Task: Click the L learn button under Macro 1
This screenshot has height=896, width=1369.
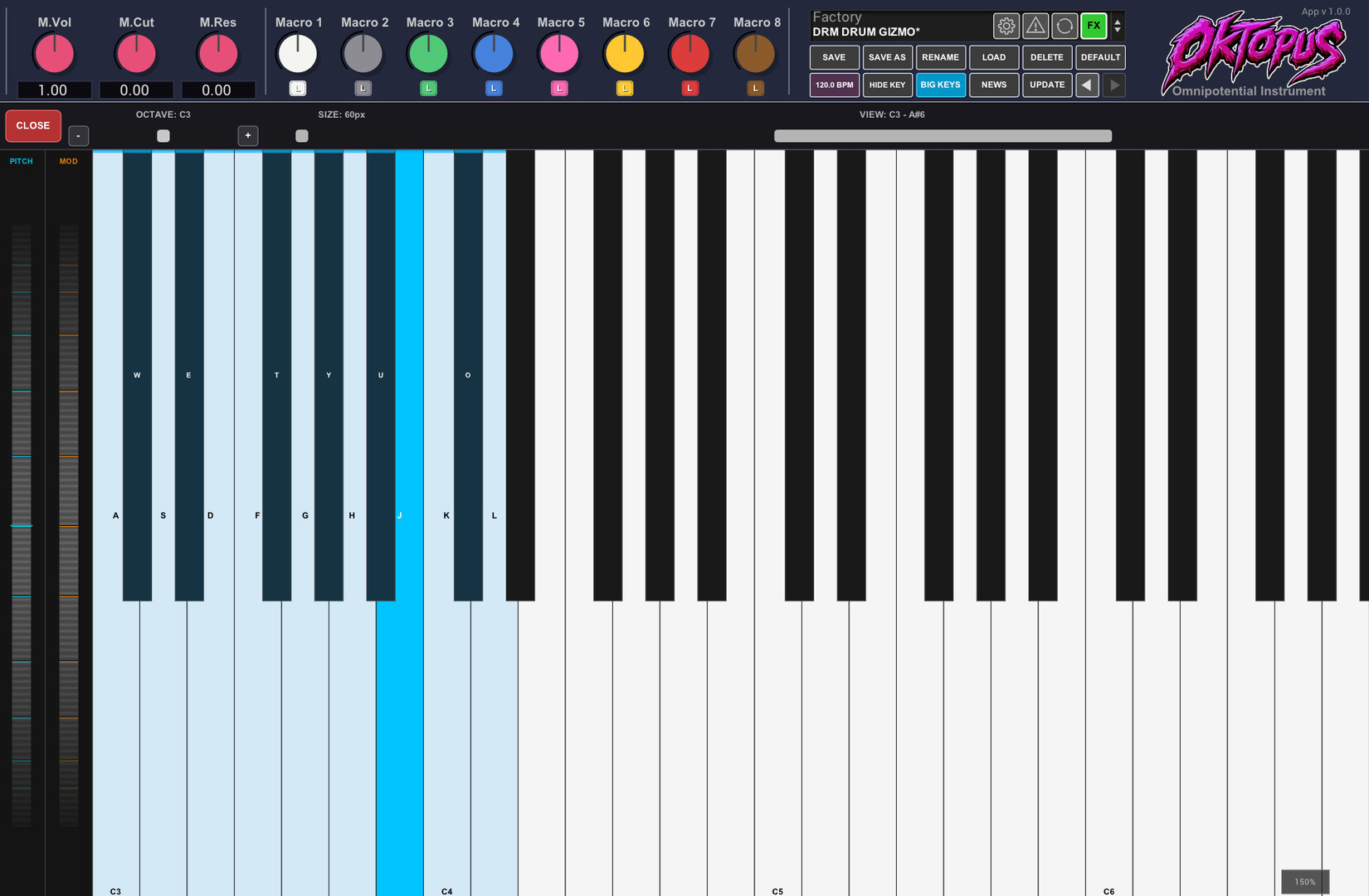Action: [x=298, y=88]
